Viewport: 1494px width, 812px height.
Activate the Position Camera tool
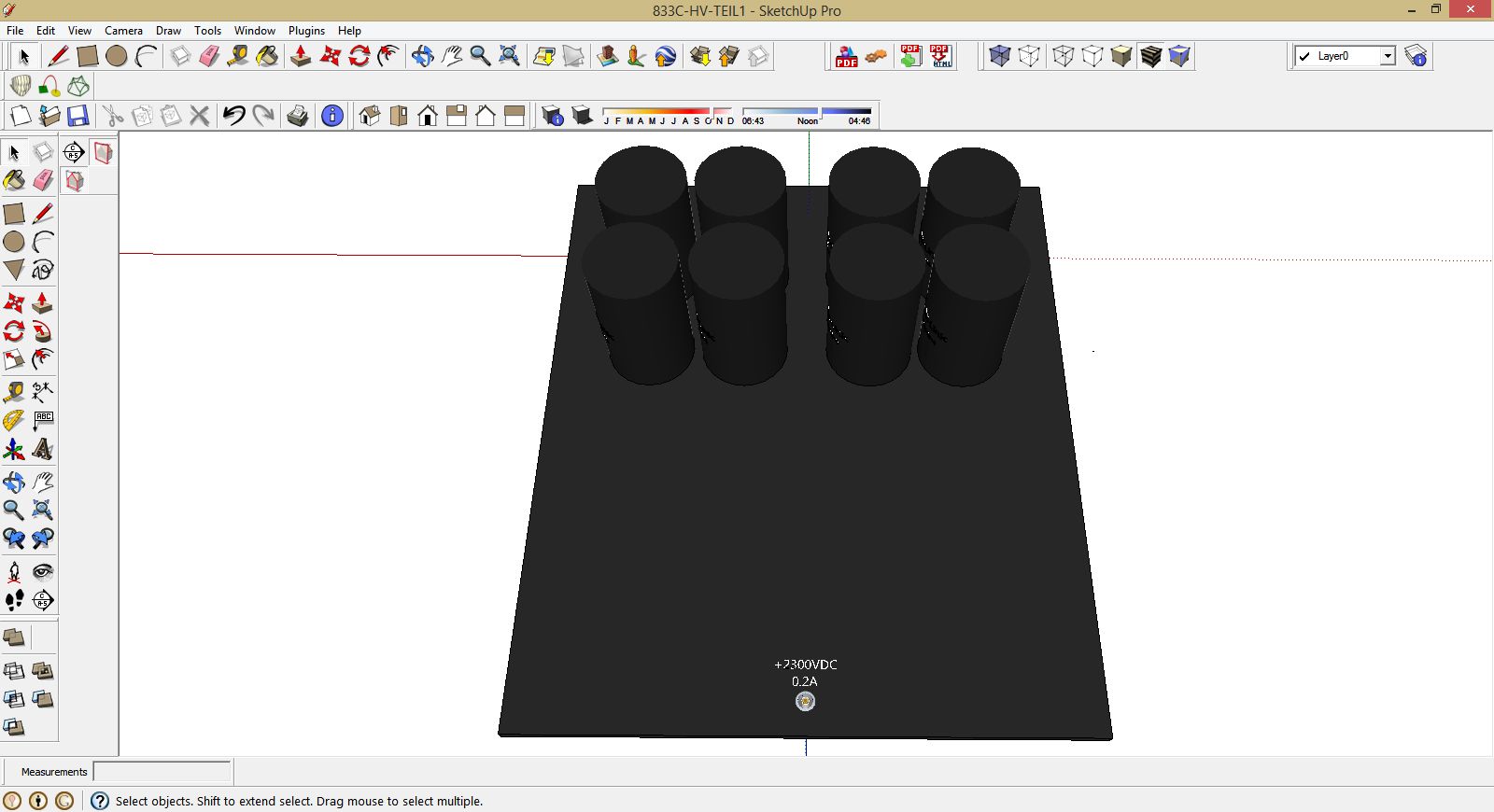coord(14,571)
